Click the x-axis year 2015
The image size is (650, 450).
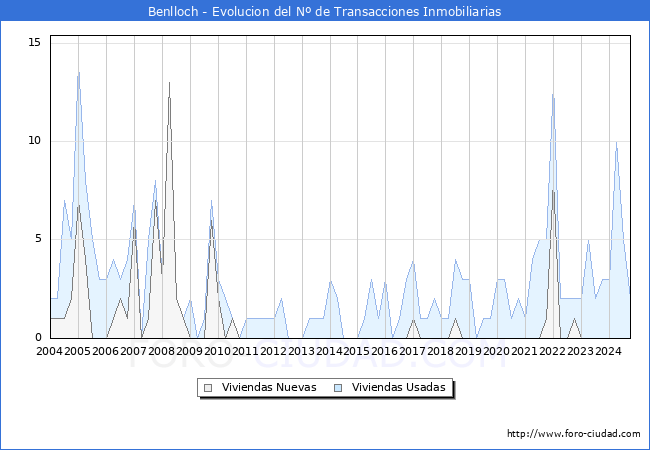pos(357,351)
